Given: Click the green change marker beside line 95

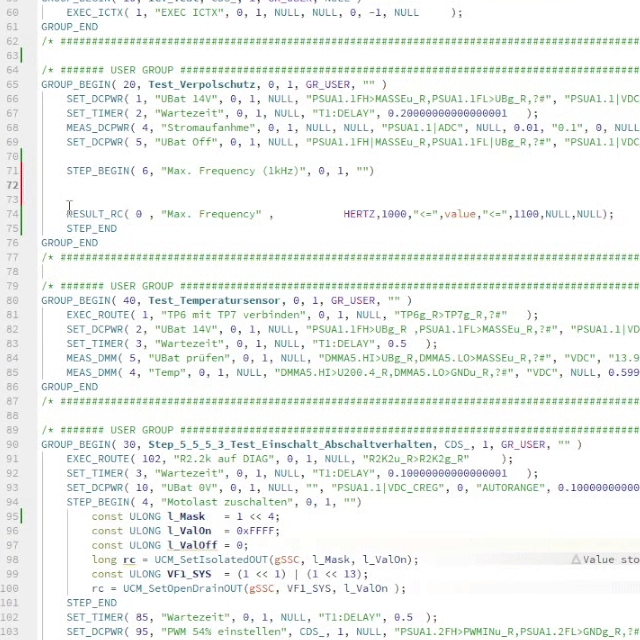Looking at the screenshot, I should [21, 517].
